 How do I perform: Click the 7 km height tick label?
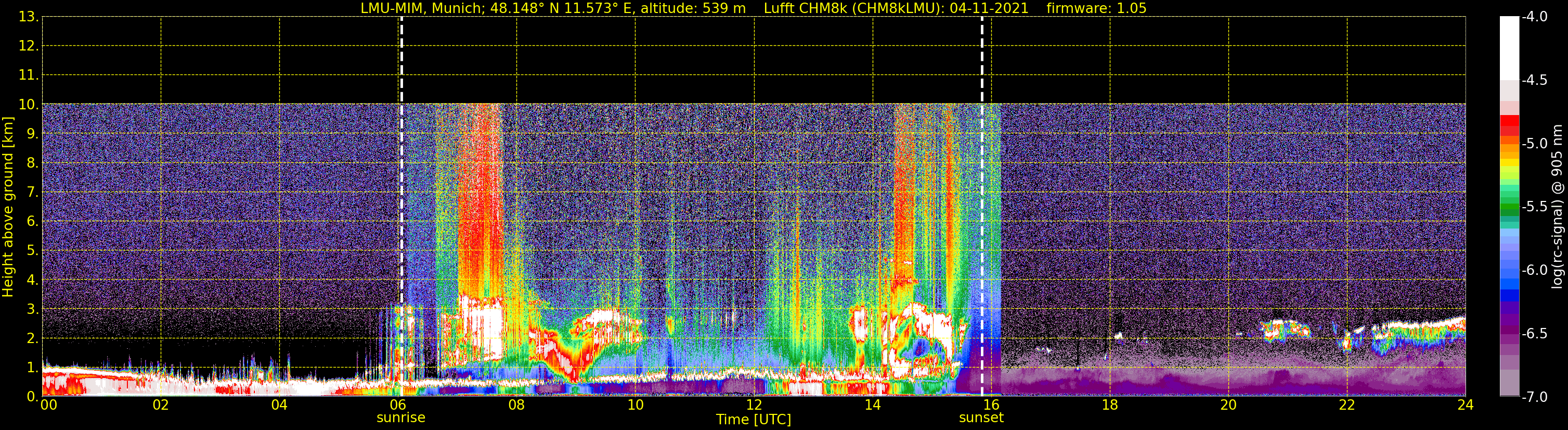point(32,193)
